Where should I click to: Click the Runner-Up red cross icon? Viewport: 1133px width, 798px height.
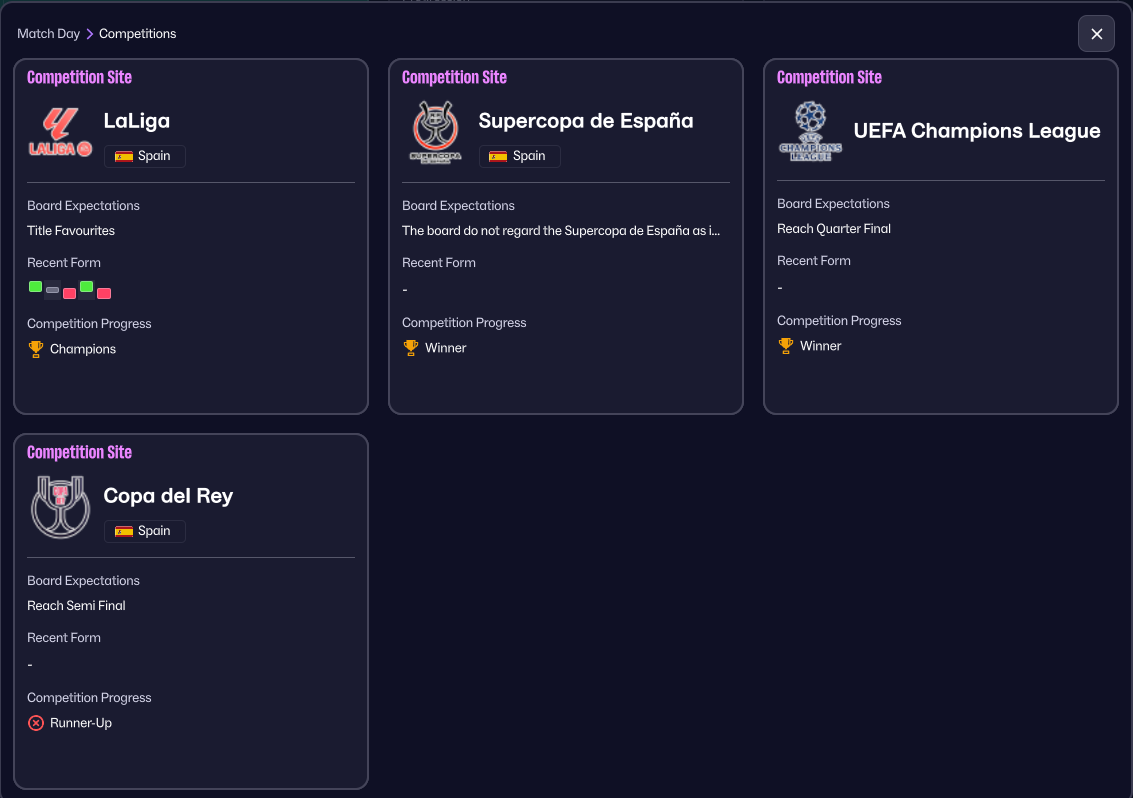coord(36,723)
